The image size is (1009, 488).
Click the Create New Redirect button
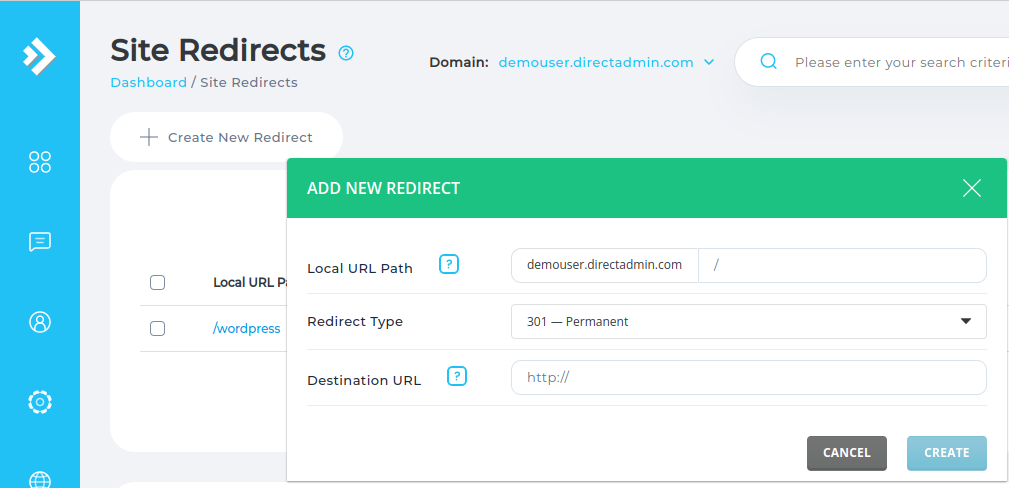coord(227,137)
